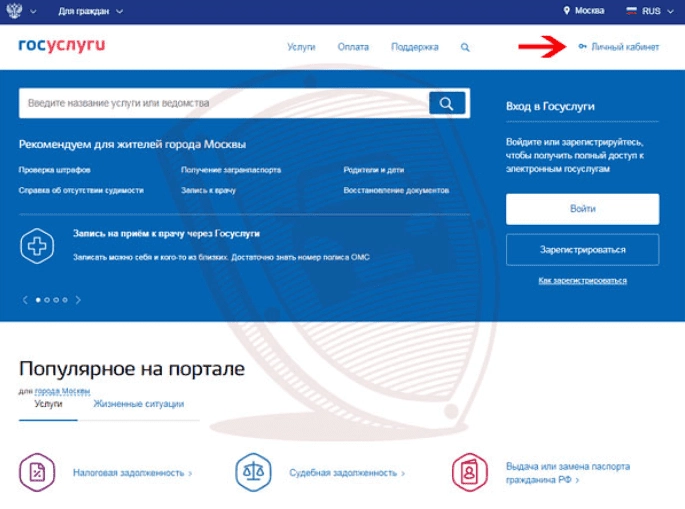Screen dimensions: 685x509
Task: Open 'Судебная задолженность' service link
Action: 347,473
